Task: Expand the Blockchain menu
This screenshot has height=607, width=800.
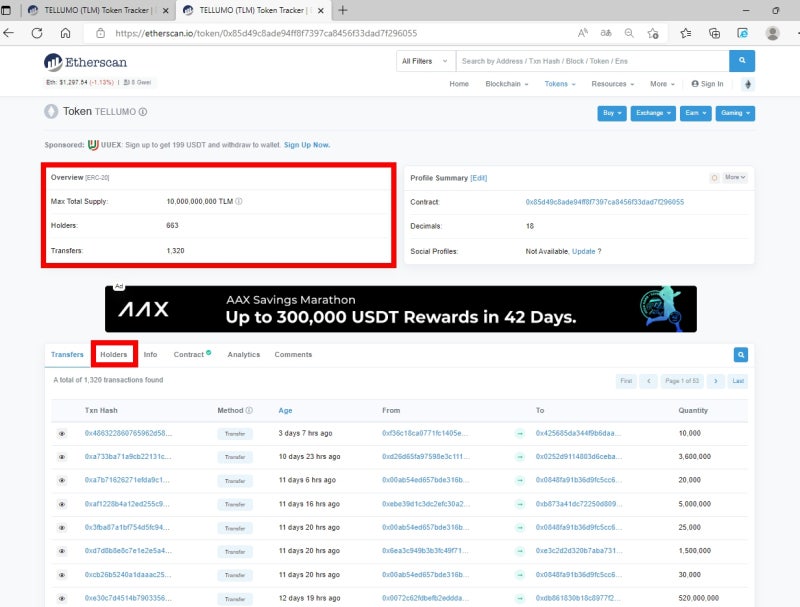Action: 507,84
